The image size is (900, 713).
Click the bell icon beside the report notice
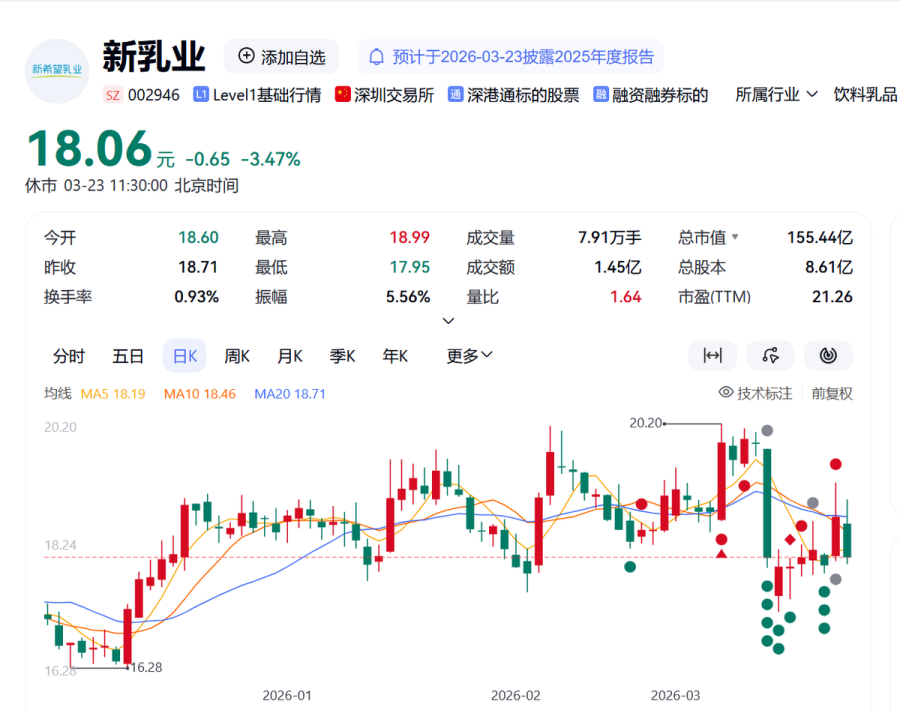click(x=377, y=57)
